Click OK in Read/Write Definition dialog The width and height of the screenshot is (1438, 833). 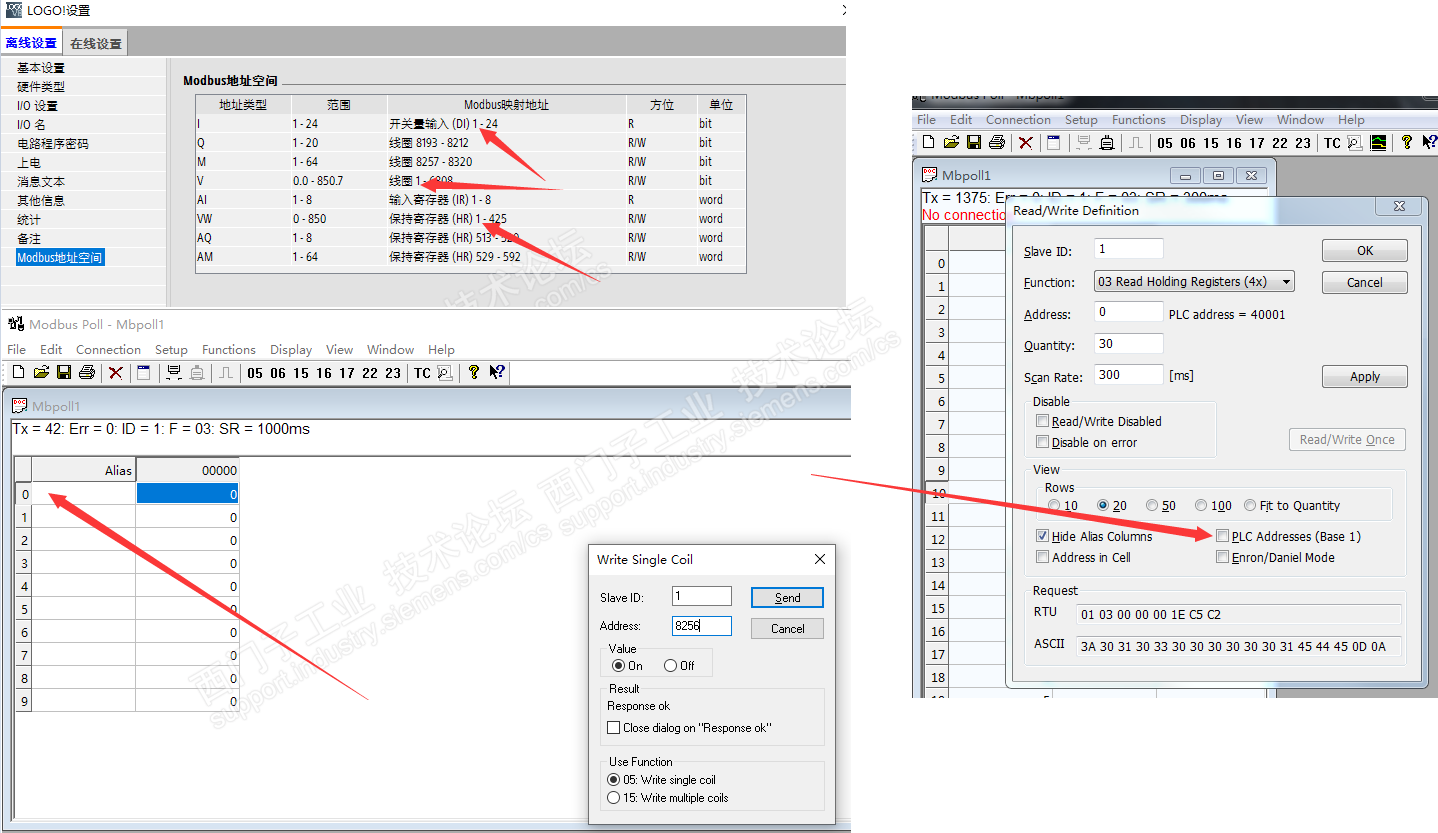1365,251
